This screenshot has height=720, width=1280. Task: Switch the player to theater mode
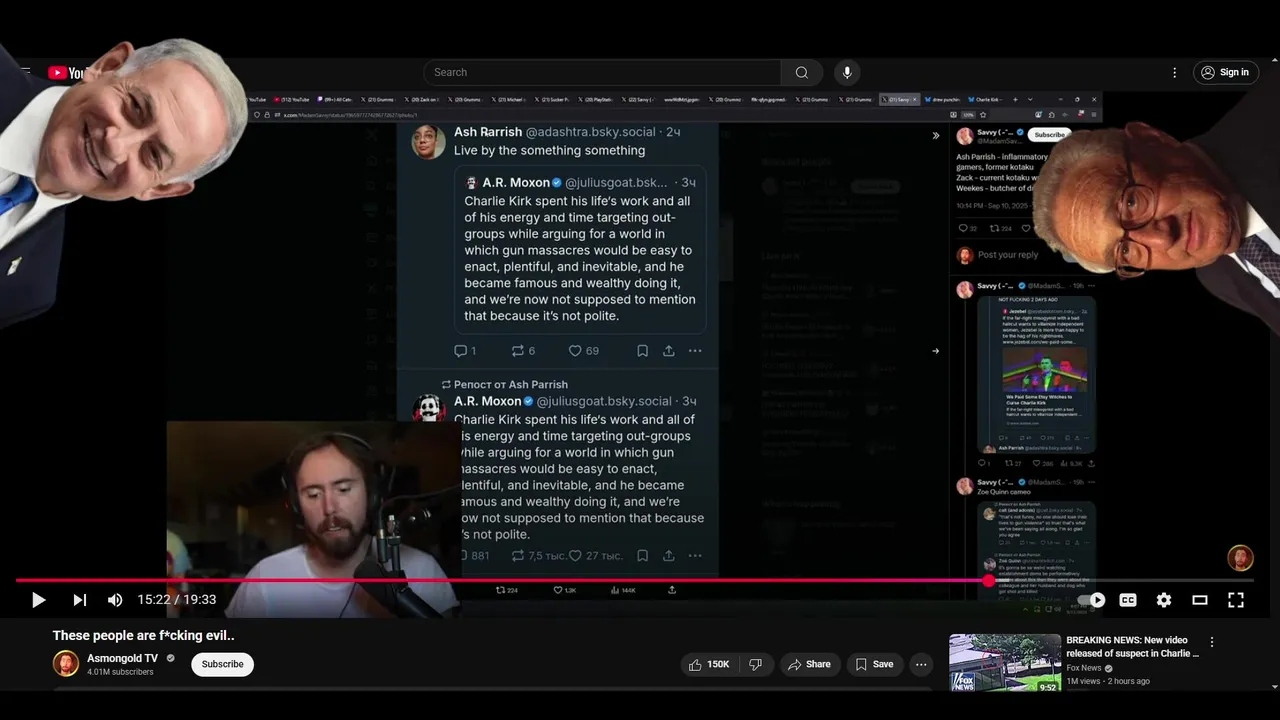coord(1200,600)
